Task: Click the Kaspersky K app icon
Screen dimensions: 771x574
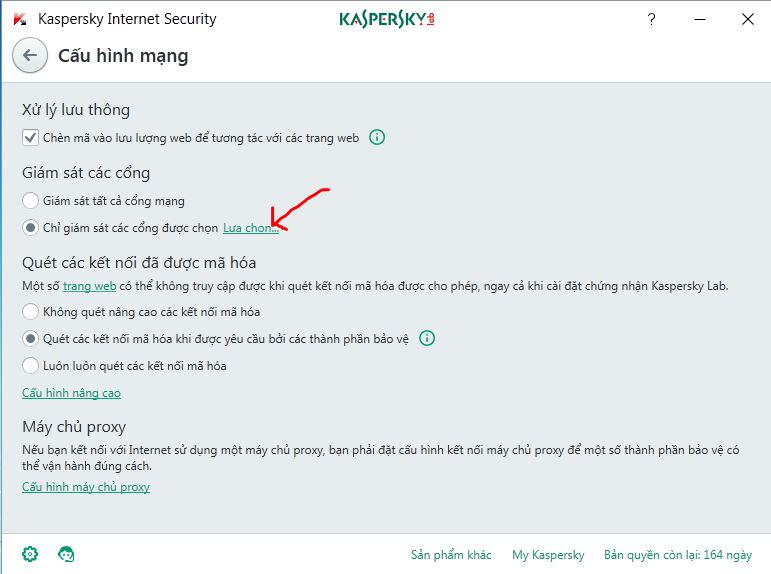Action: [x=19, y=19]
